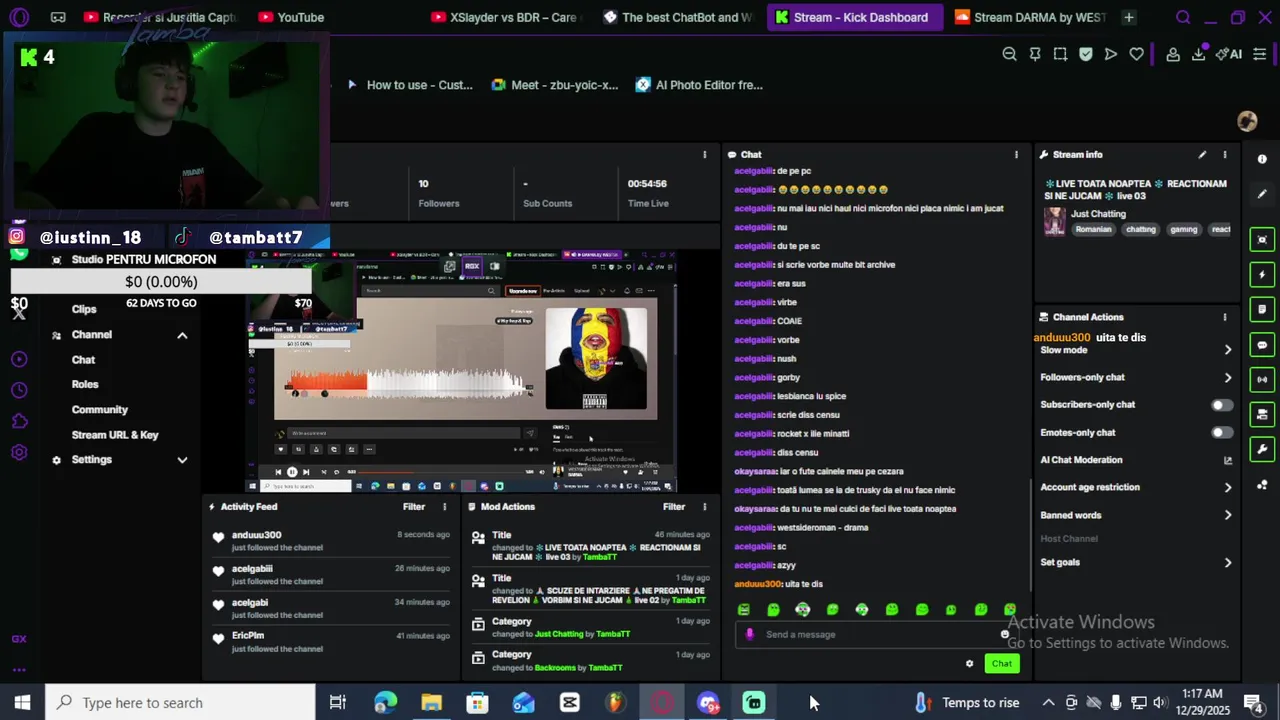Switch to Stream DARMA SoundCloud tab

[1030, 17]
